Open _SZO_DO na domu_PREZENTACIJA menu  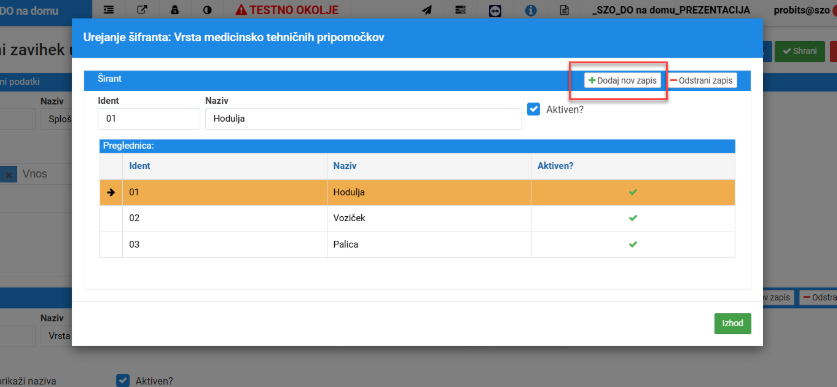click(x=671, y=10)
